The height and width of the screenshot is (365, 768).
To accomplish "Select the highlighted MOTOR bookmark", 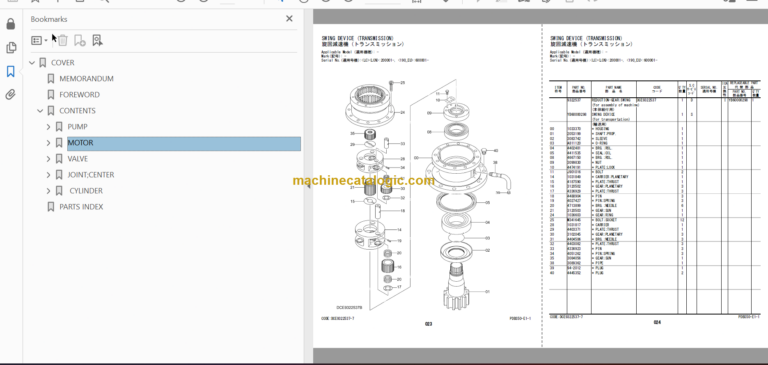I will coord(184,143).
